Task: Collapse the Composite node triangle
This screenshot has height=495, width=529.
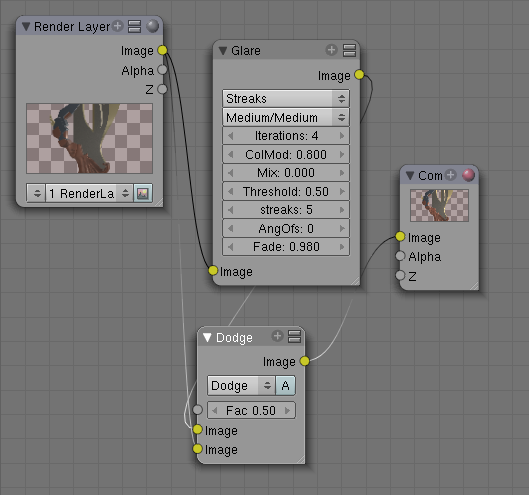Action: (x=410, y=175)
